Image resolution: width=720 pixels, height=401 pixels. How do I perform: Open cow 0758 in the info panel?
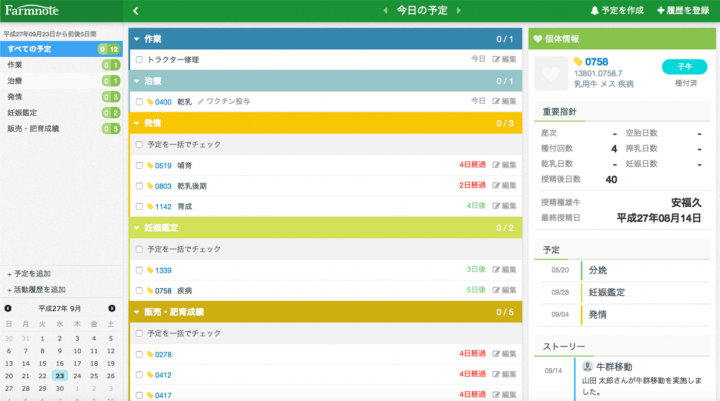pos(596,62)
